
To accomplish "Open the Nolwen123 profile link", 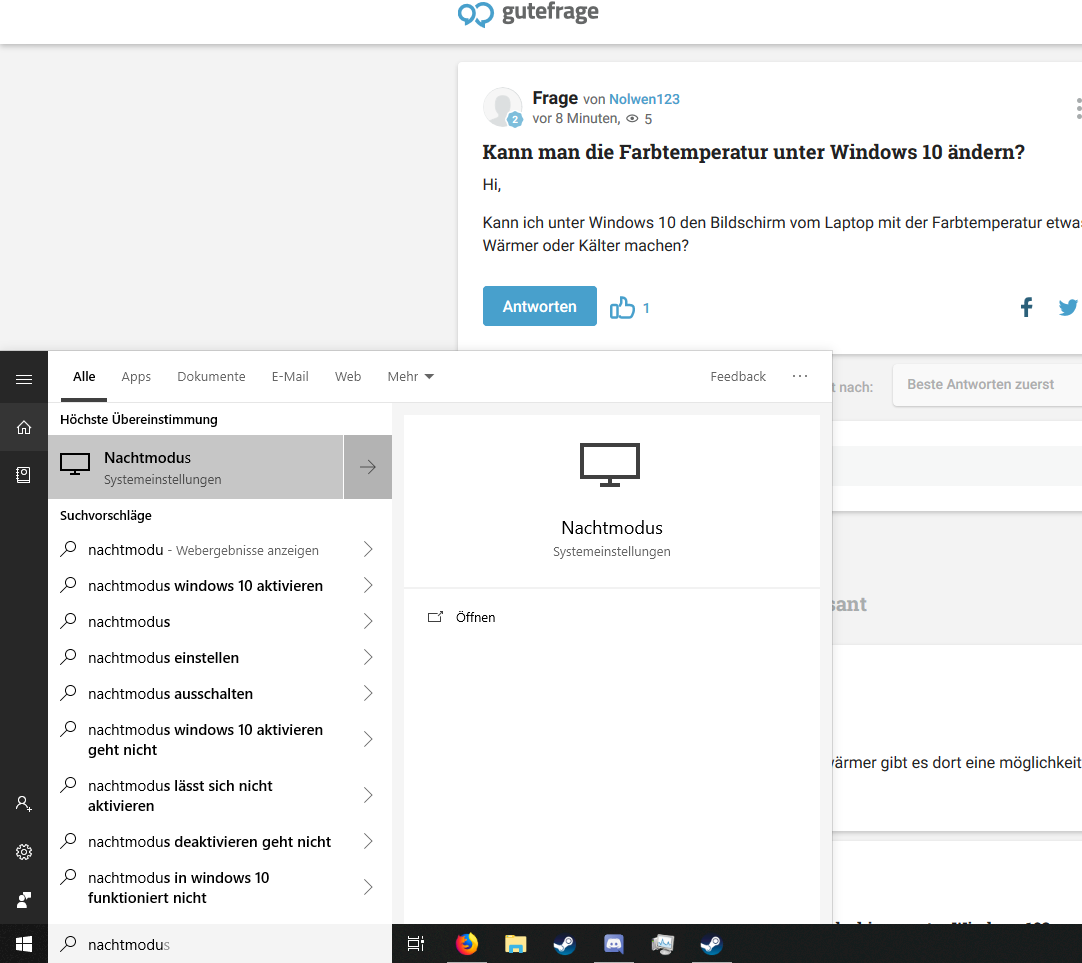I will pyautogui.click(x=644, y=99).
